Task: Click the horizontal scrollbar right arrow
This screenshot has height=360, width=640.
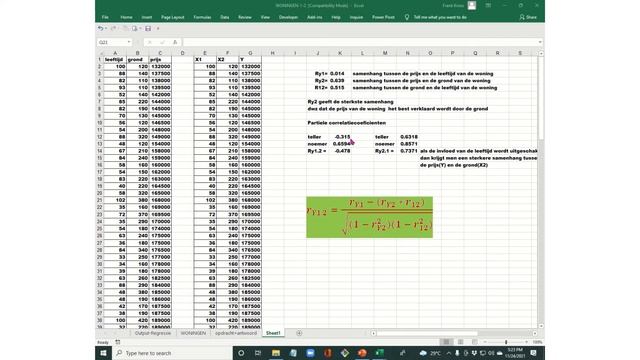Action: pyautogui.click(x=535, y=333)
